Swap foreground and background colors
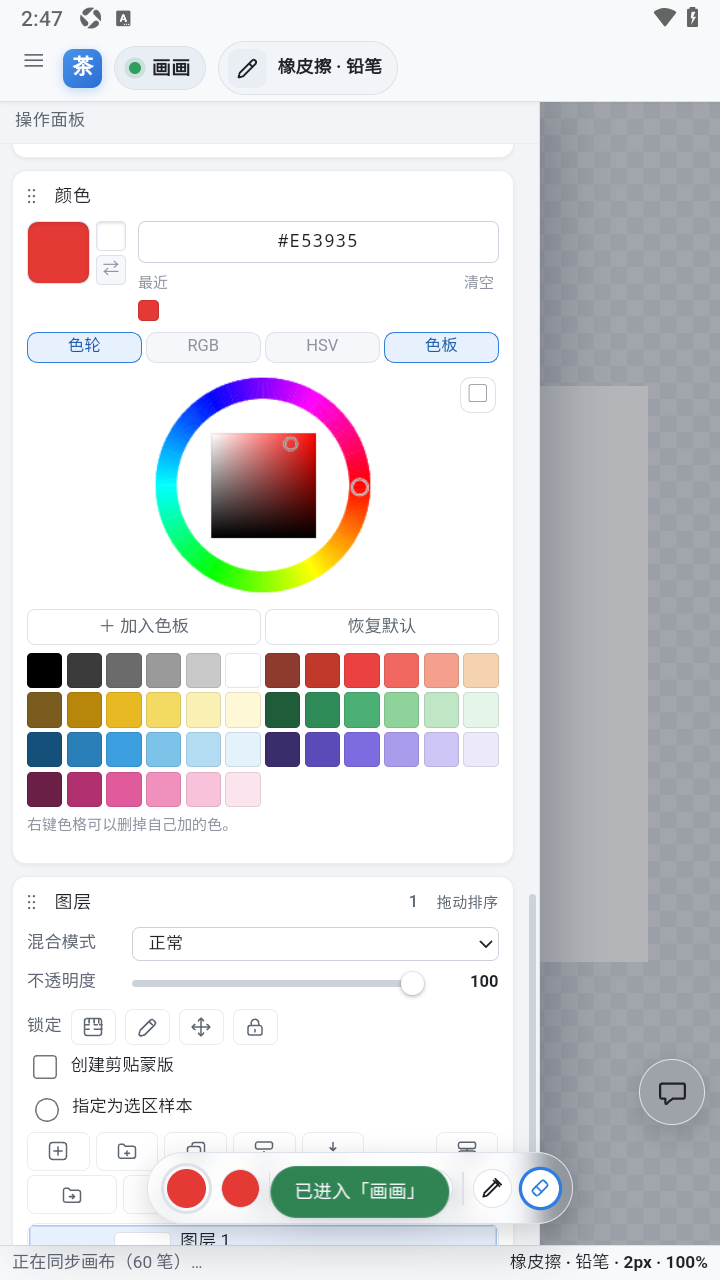The image size is (720, 1280). 111,269
